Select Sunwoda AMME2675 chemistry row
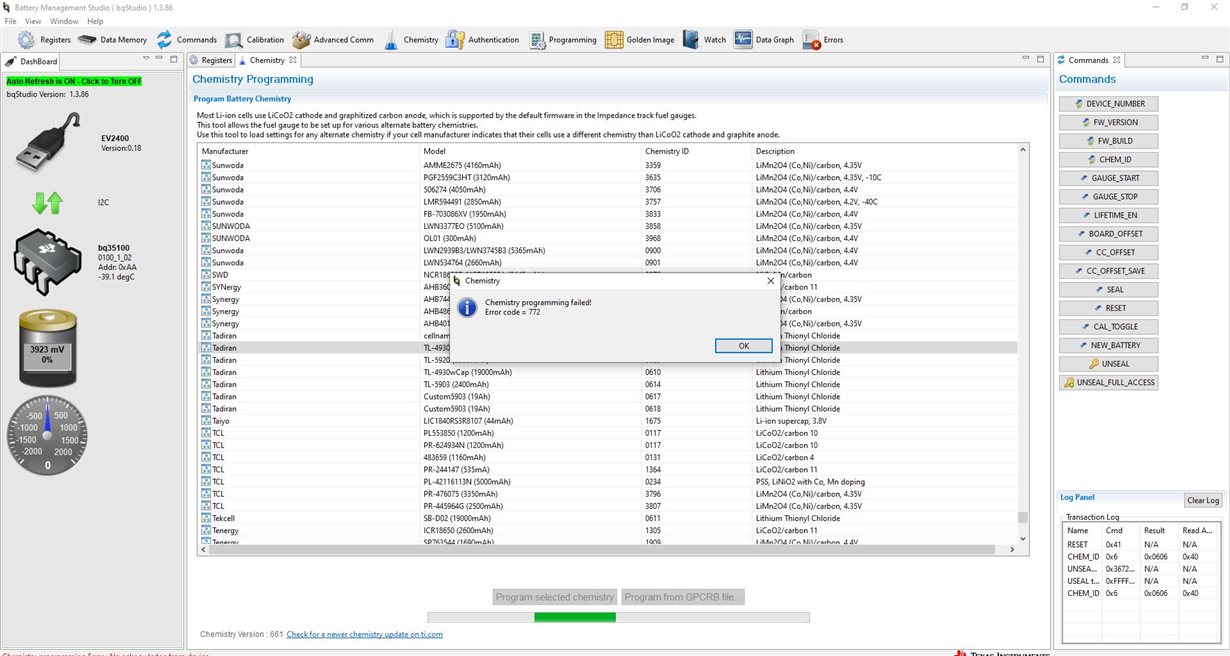The width and height of the screenshot is (1230, 656). pos(608,165)
